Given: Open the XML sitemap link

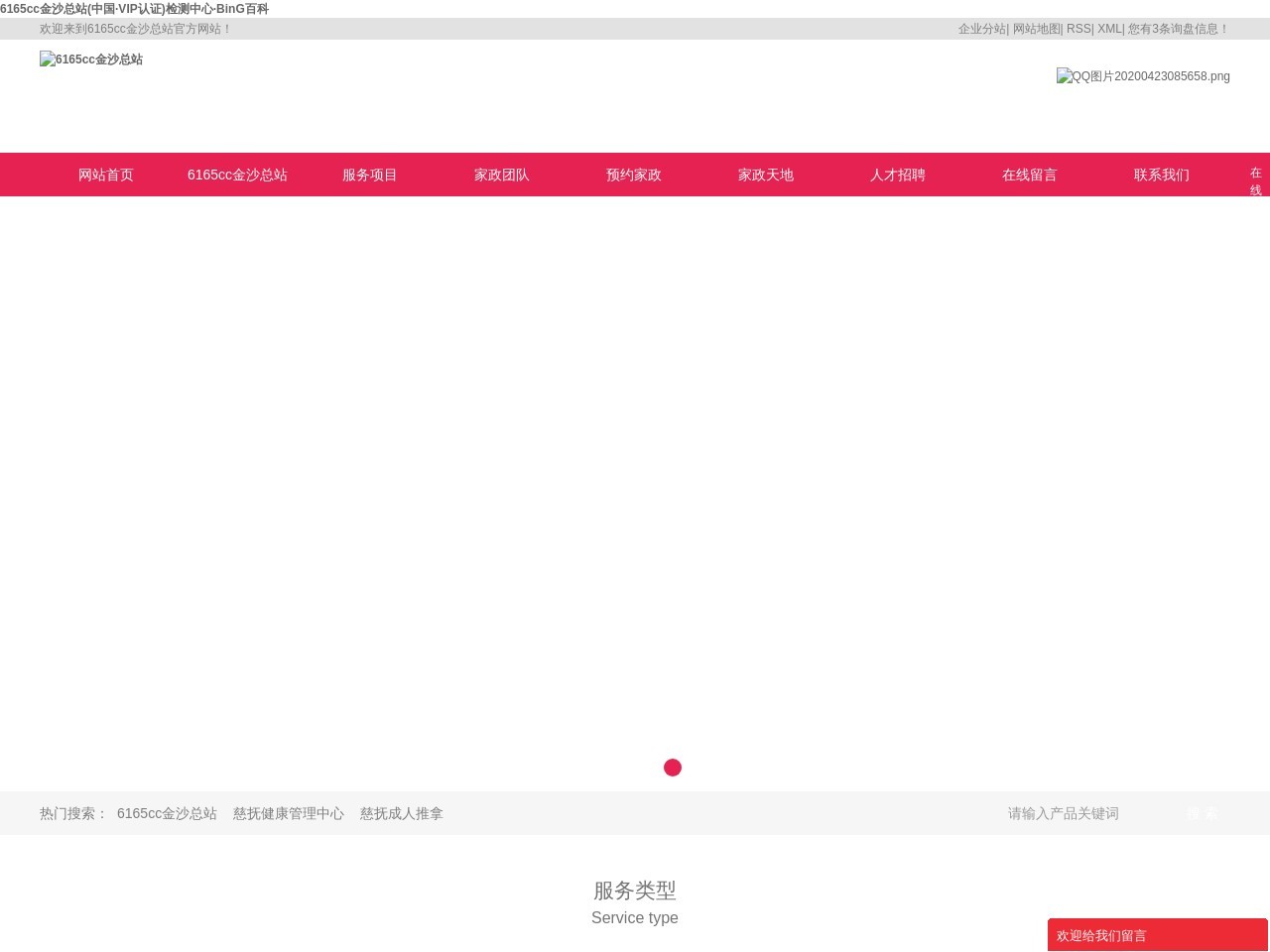Looking at the screenshot, I should point(1108,29).
